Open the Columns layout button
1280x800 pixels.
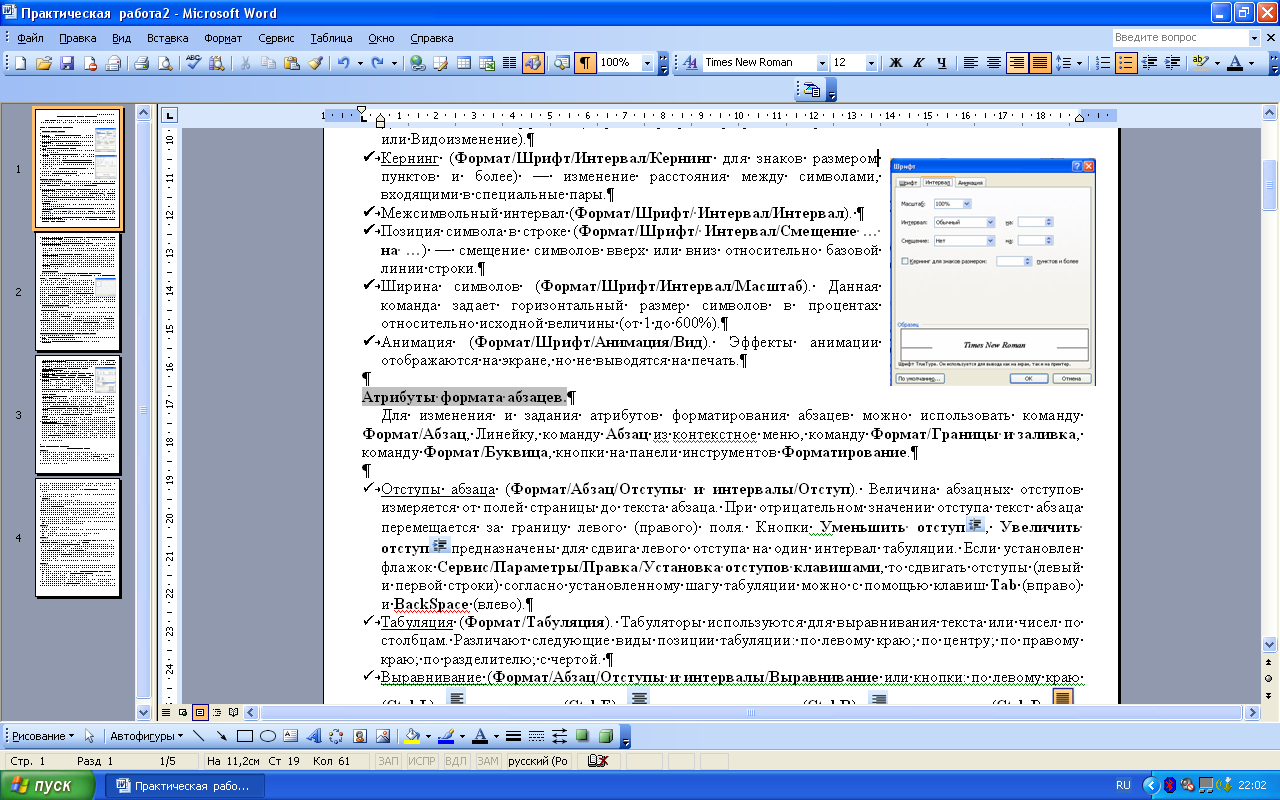tap(509, 62)
